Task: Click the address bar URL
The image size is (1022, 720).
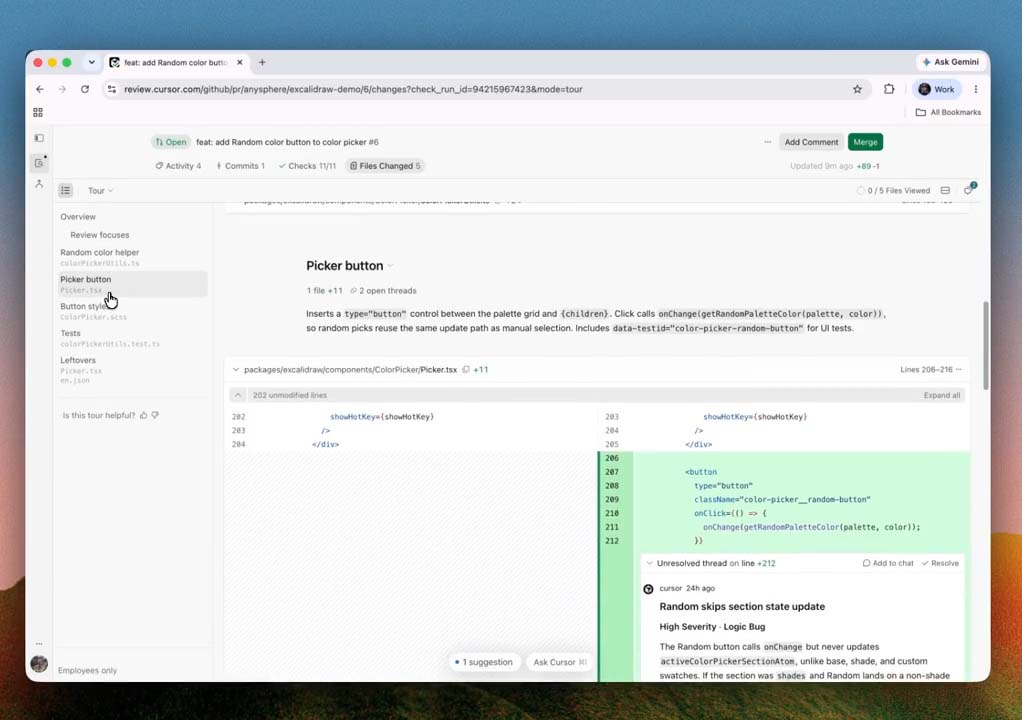Action: click(x=353, y=89)
